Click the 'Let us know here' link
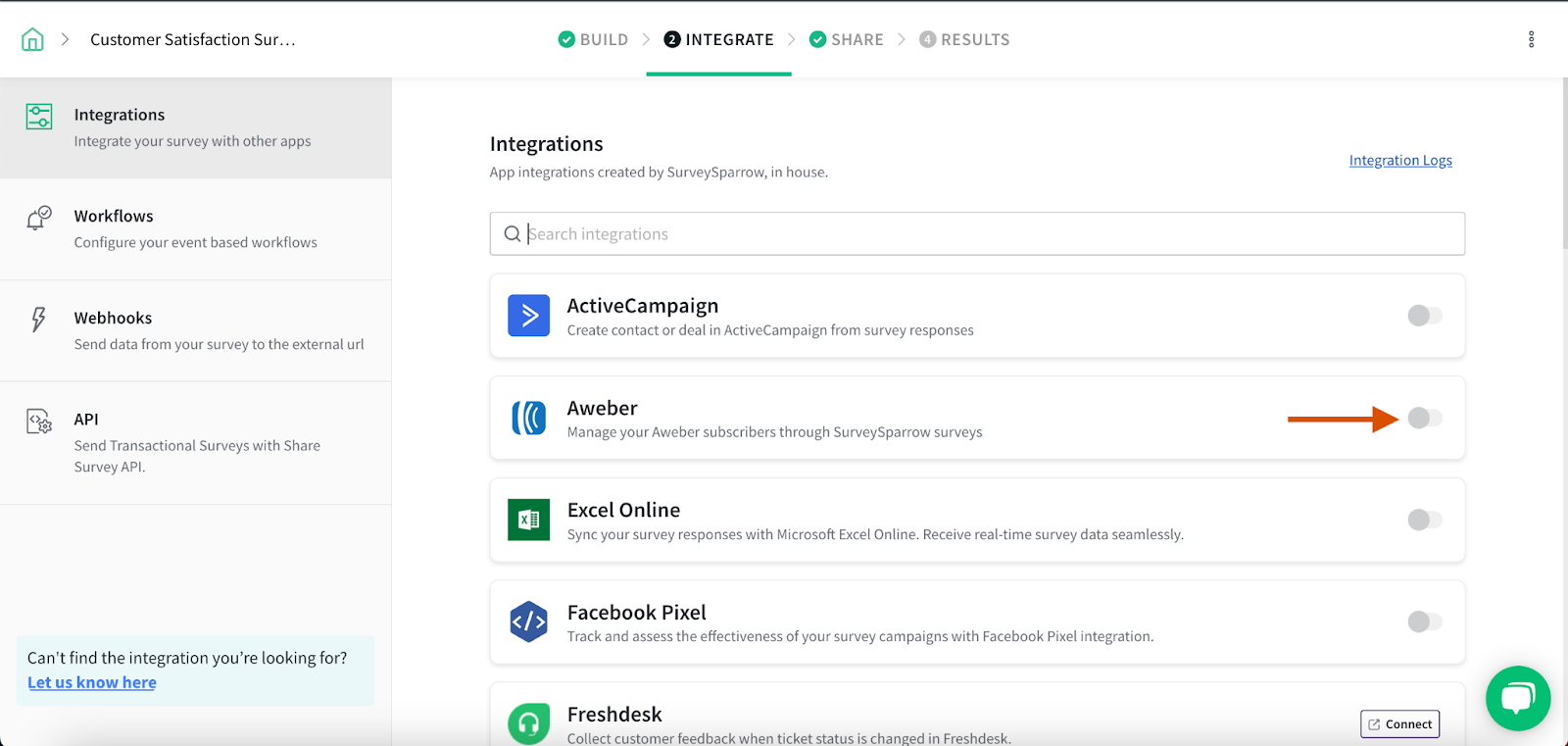 point(92,682)
